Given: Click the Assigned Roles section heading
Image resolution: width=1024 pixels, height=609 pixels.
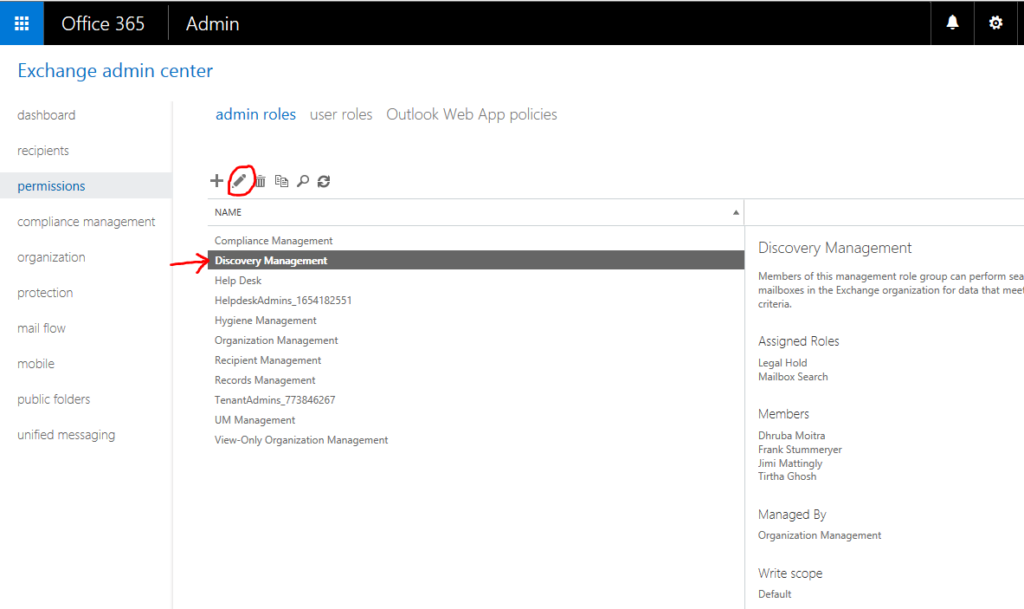Looking at the screenshot, I should click(799, 341).
